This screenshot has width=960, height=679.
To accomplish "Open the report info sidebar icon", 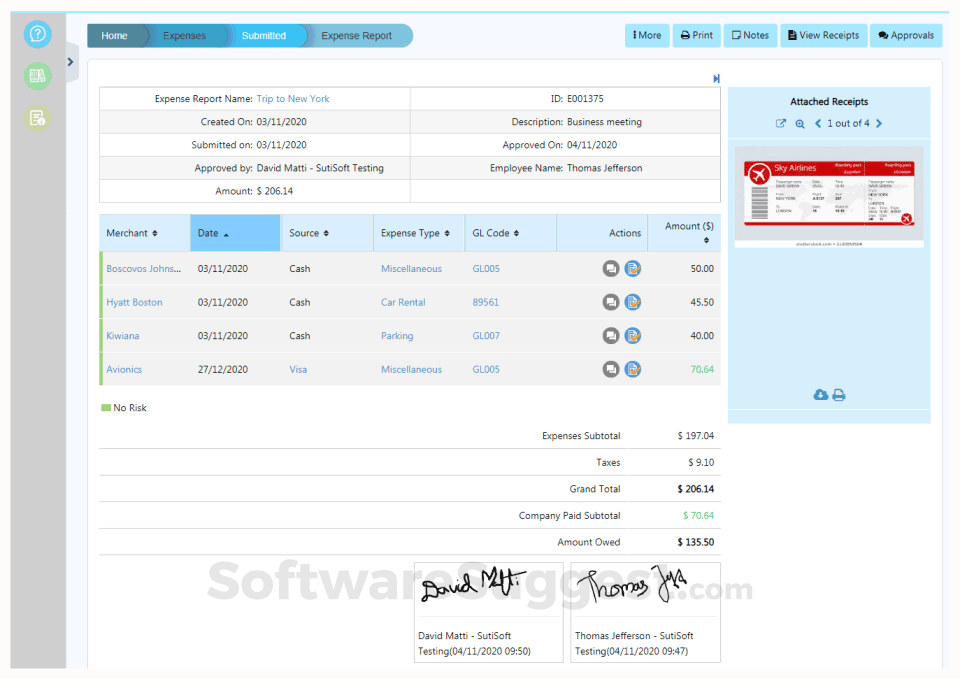I will (37, 118).
